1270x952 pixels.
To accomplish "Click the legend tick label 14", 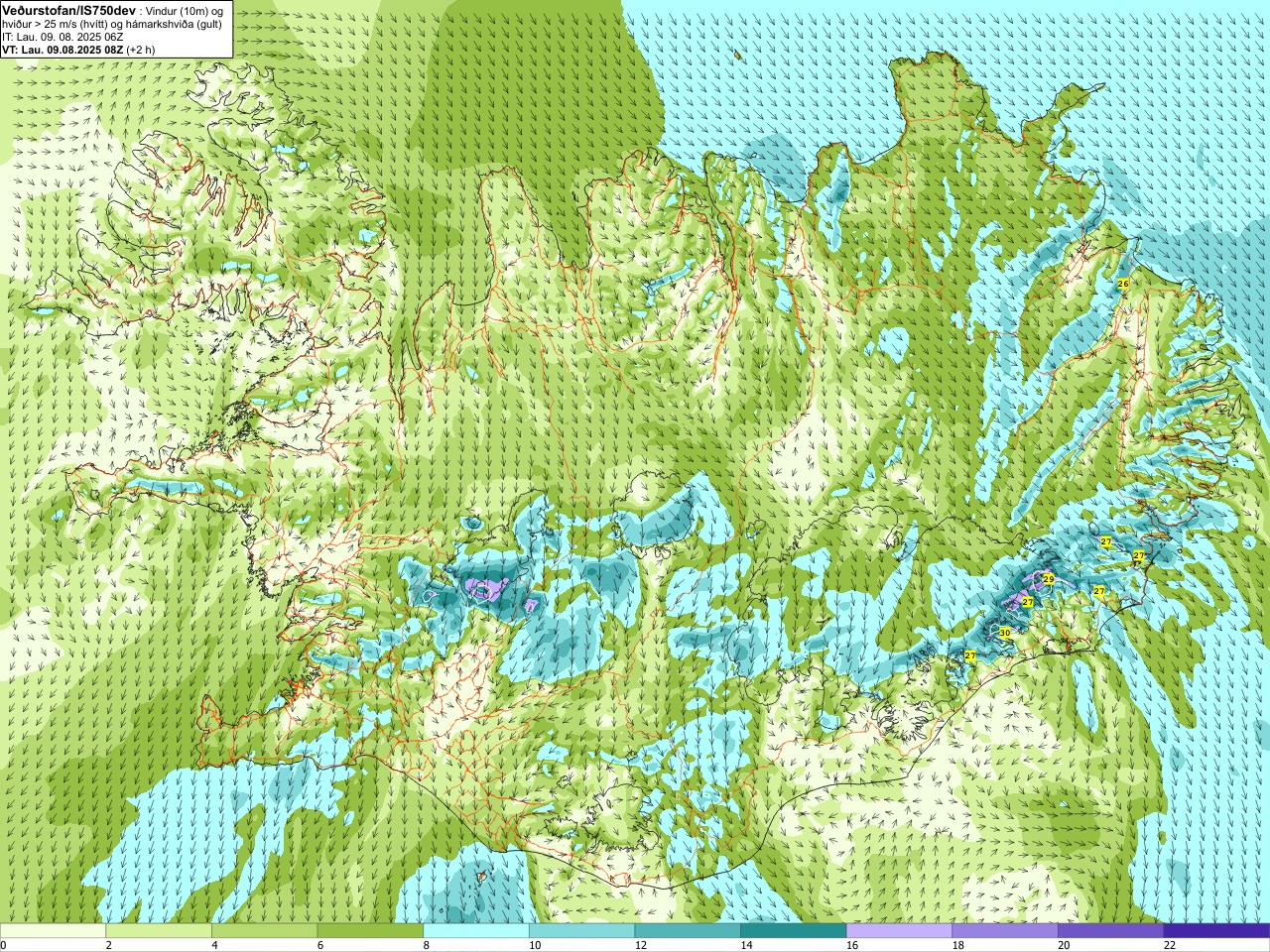I will pyautogui.click(x=746, y=945).
